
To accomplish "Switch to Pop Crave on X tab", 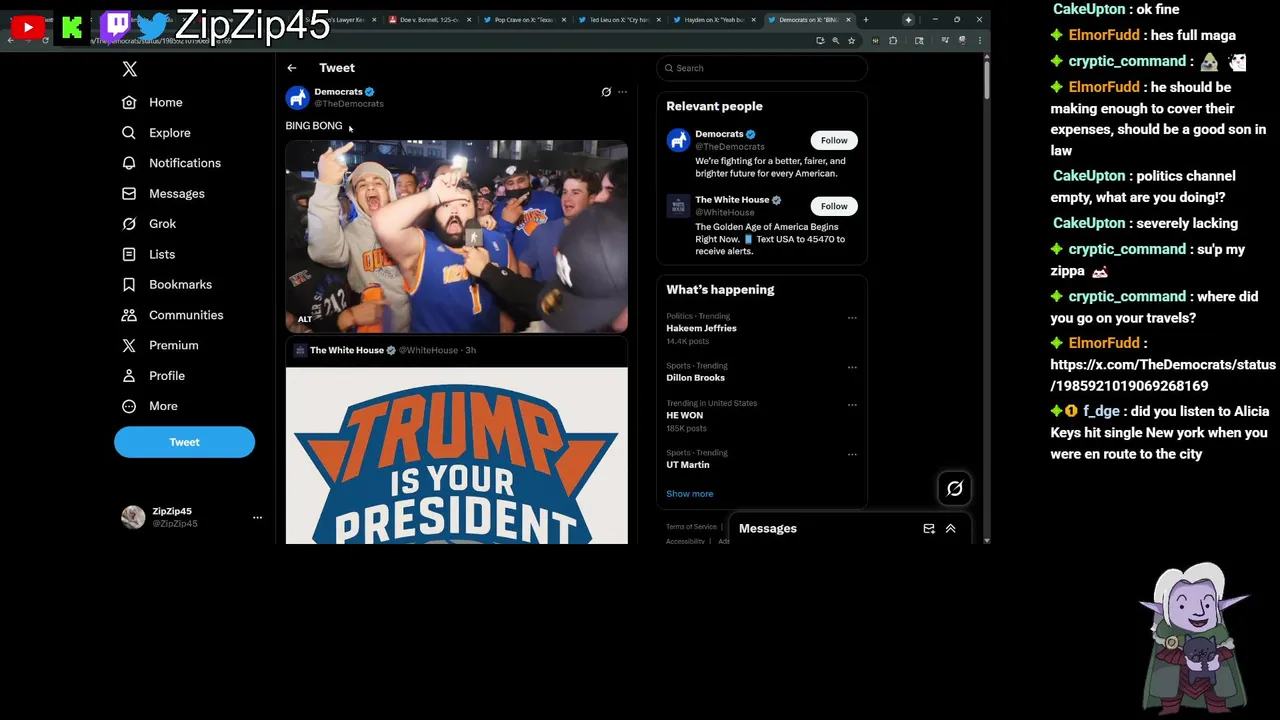I will [x=524, y=20].
